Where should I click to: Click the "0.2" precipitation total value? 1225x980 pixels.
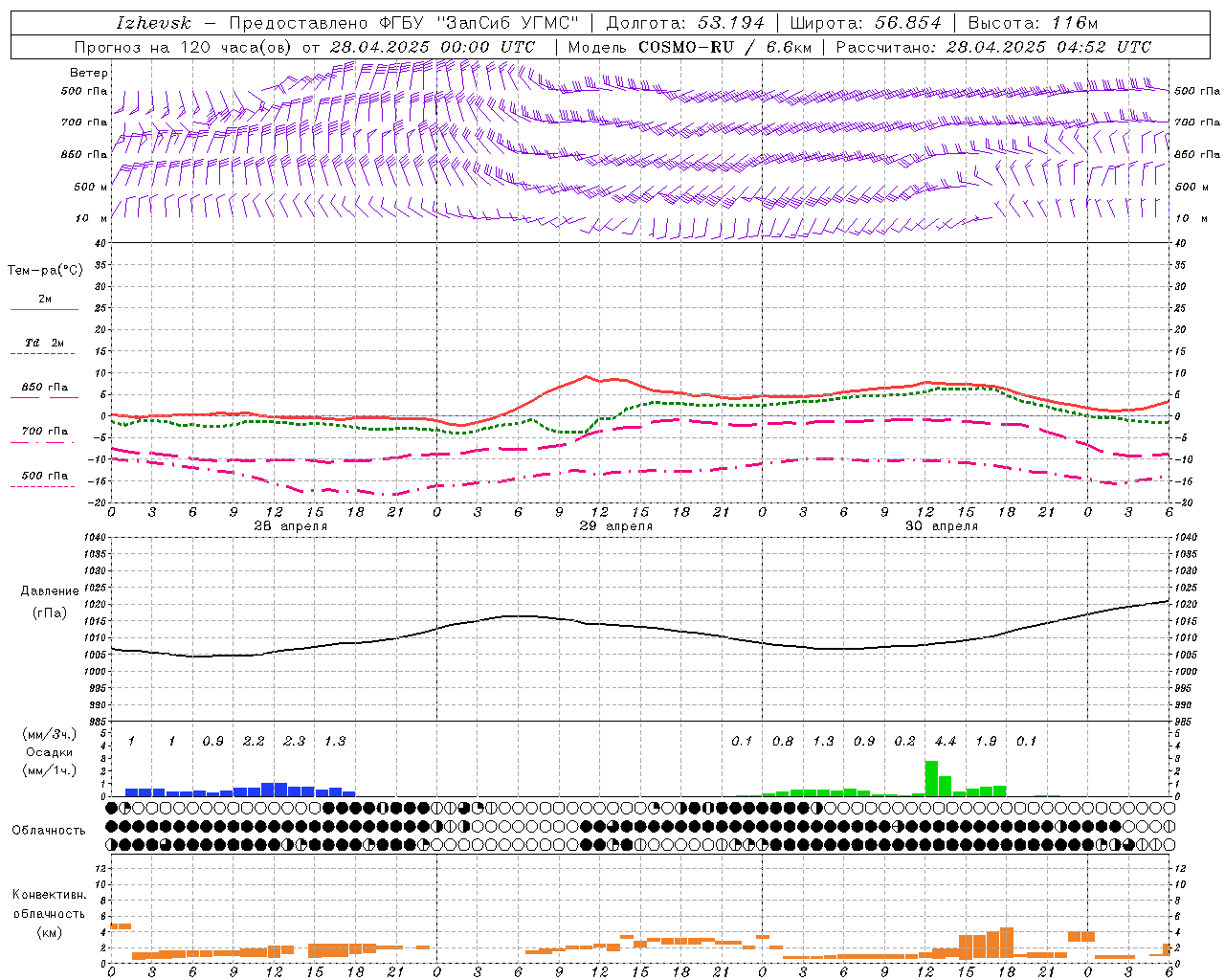click(904, 741)
